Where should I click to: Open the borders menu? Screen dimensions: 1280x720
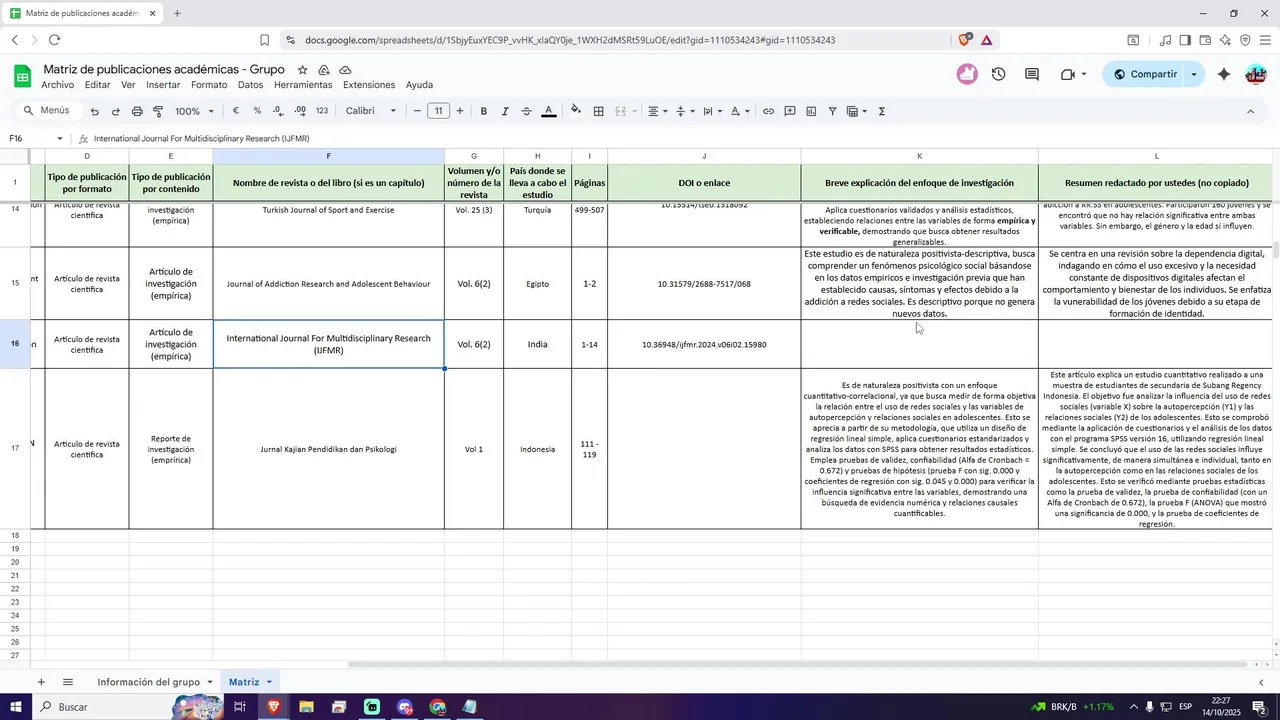click(598, 111)
